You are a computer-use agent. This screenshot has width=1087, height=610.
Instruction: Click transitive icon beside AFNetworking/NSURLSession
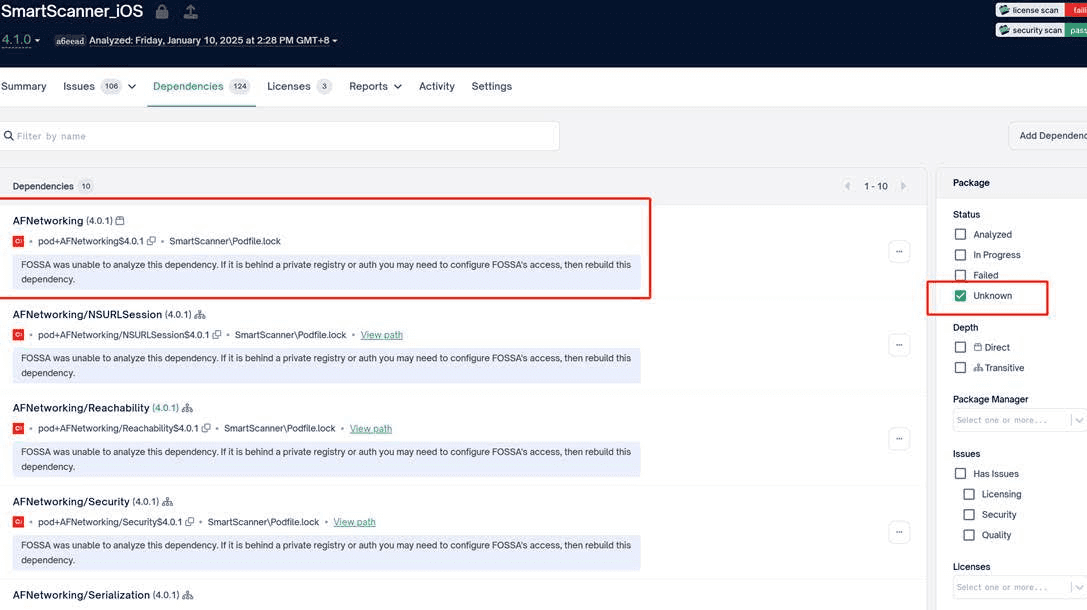(200, 315)
